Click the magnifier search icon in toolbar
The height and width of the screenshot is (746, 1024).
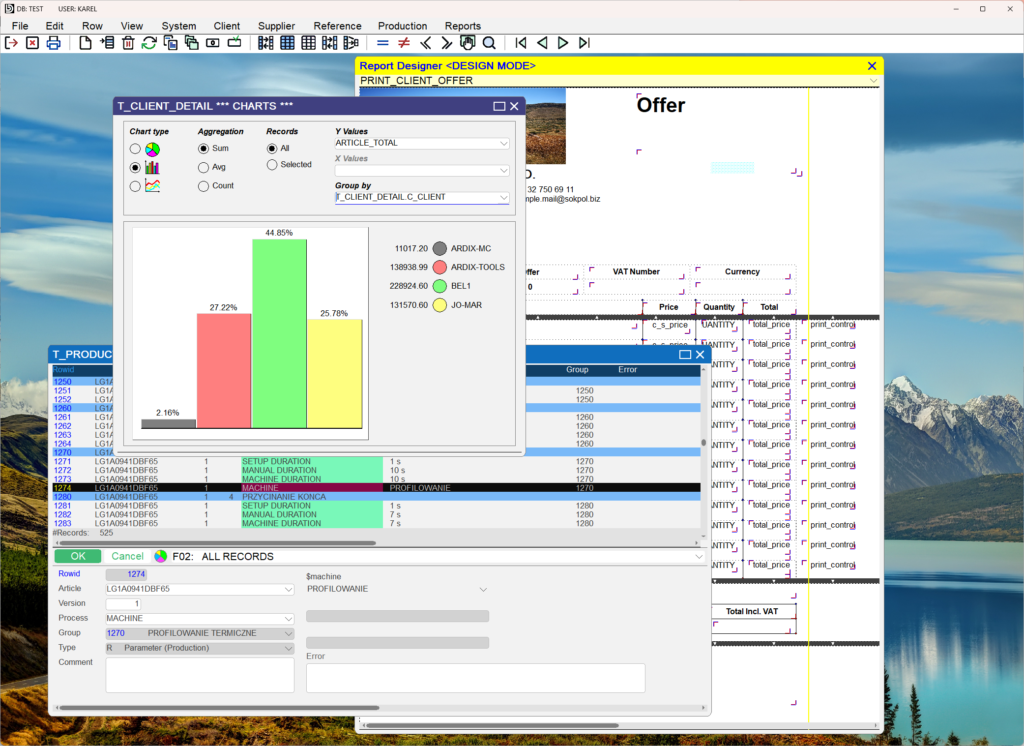(489, 43)
